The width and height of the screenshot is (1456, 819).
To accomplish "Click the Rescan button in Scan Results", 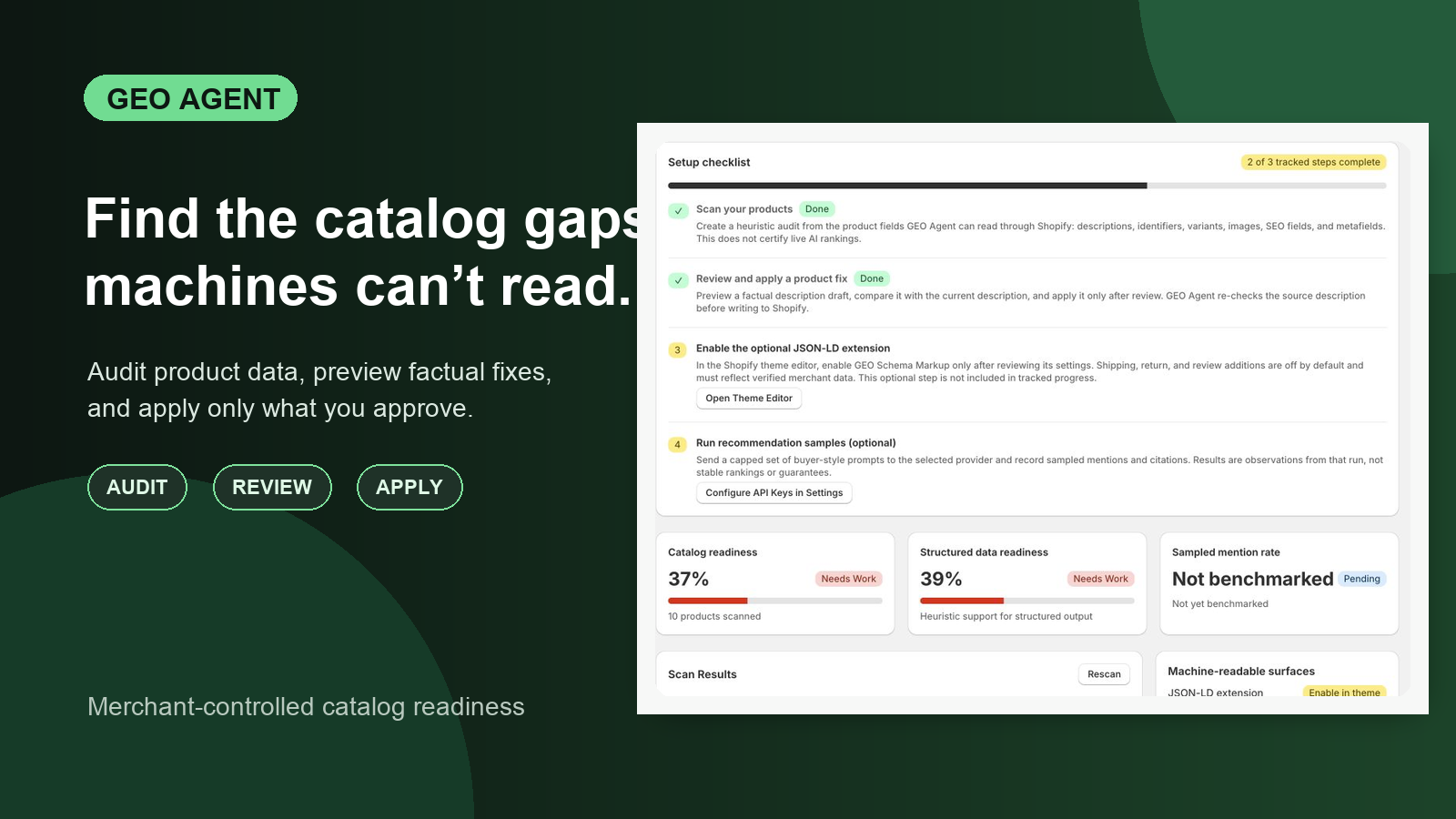I will (1104, 674).
